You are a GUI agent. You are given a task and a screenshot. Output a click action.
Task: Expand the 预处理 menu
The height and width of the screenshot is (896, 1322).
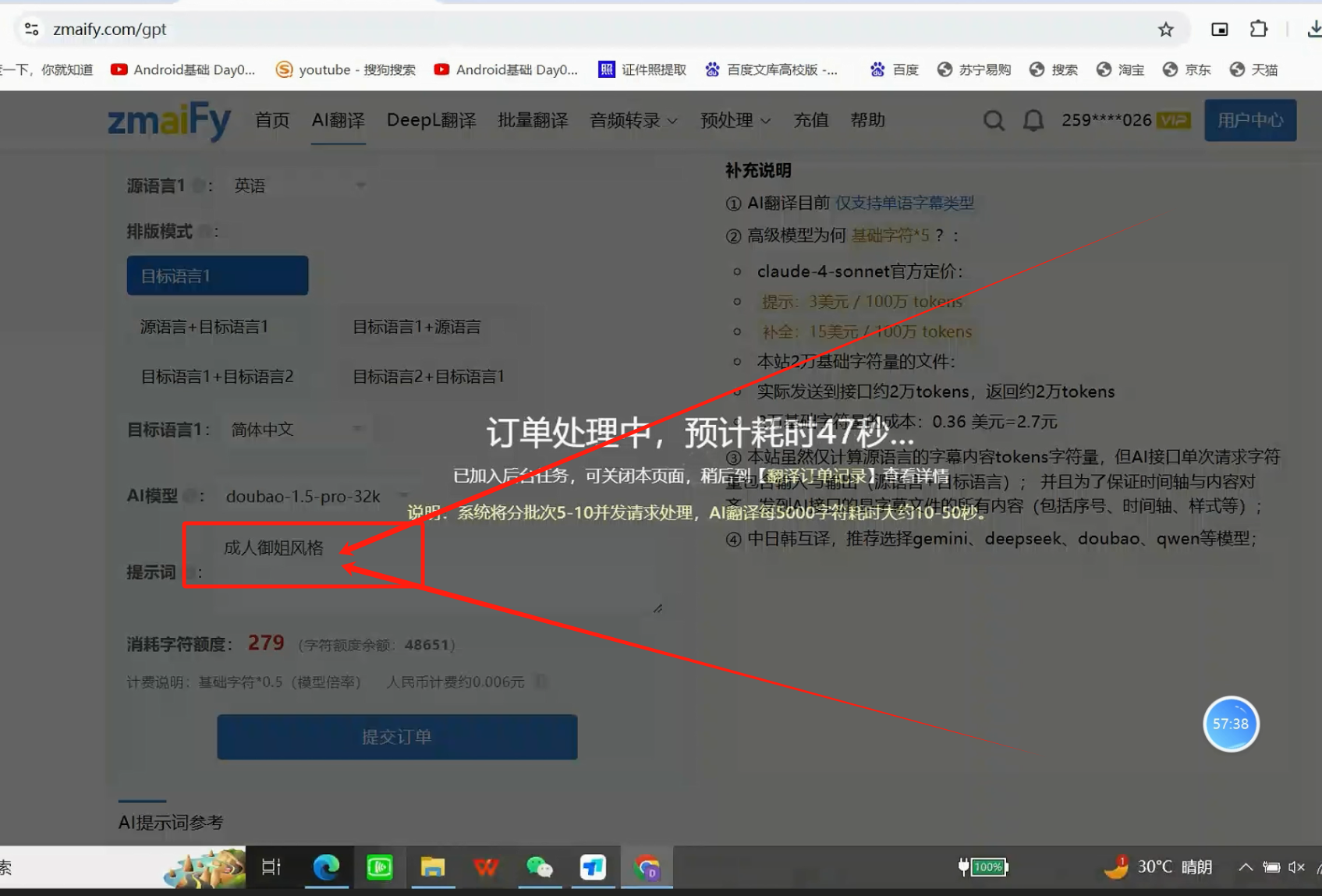735,120
